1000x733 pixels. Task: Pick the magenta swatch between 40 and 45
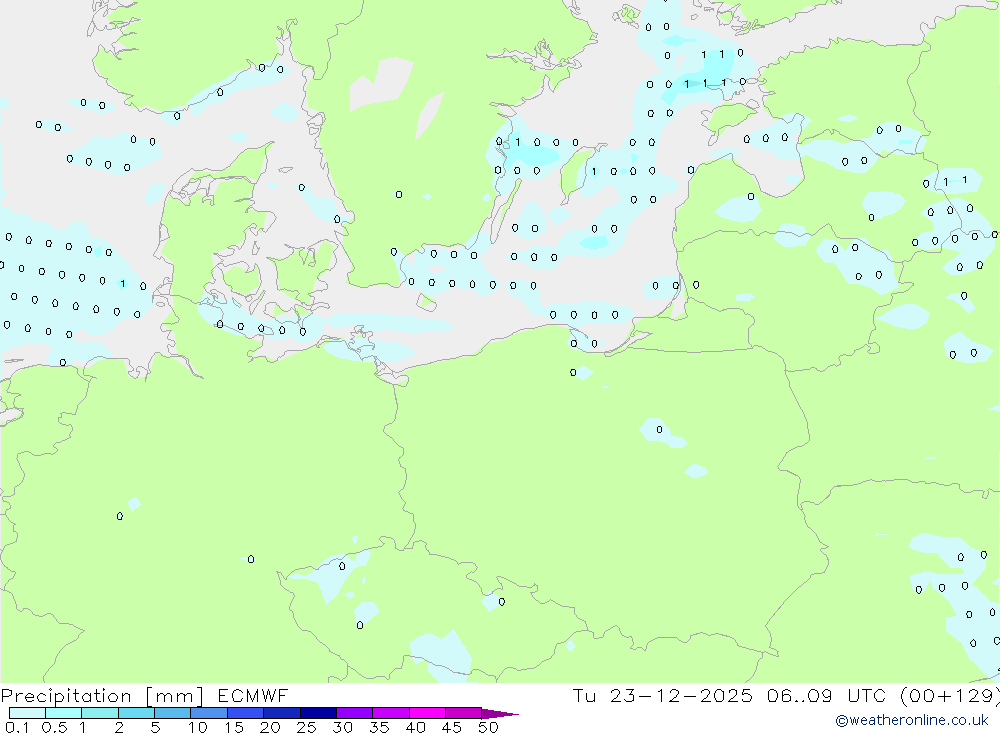pos(427,713)
